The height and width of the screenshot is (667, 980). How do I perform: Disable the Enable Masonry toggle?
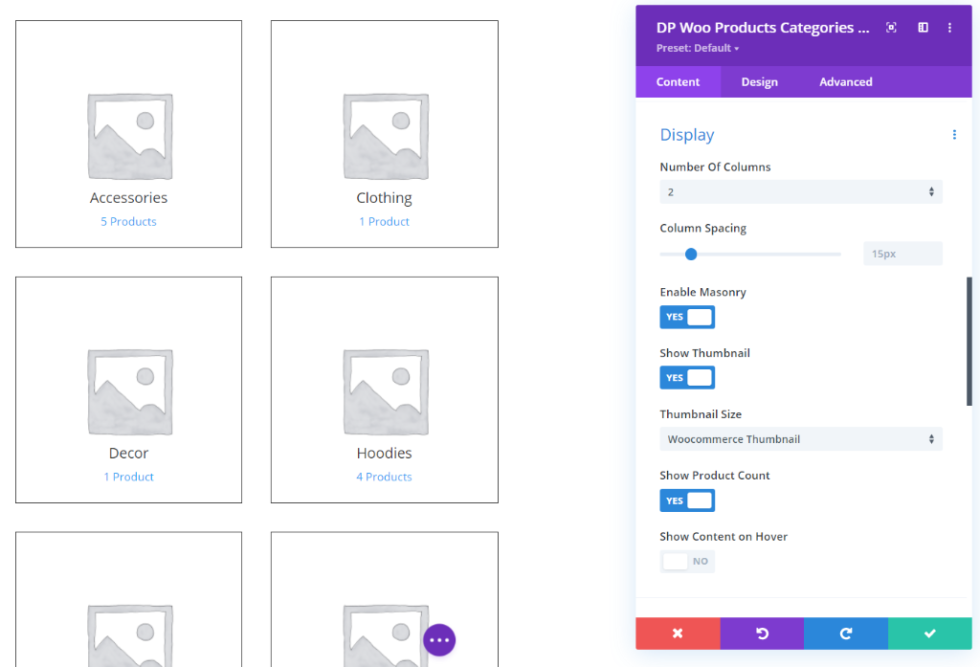click(687, 317)
